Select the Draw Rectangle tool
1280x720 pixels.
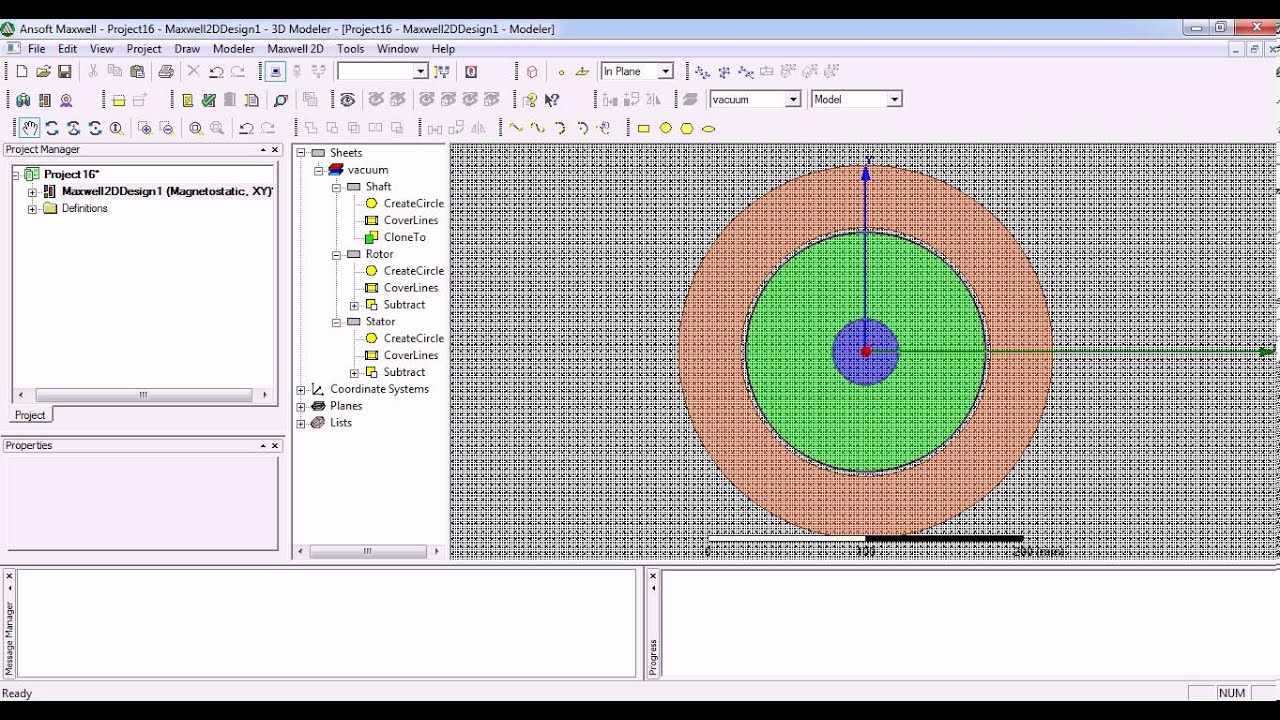643,128
